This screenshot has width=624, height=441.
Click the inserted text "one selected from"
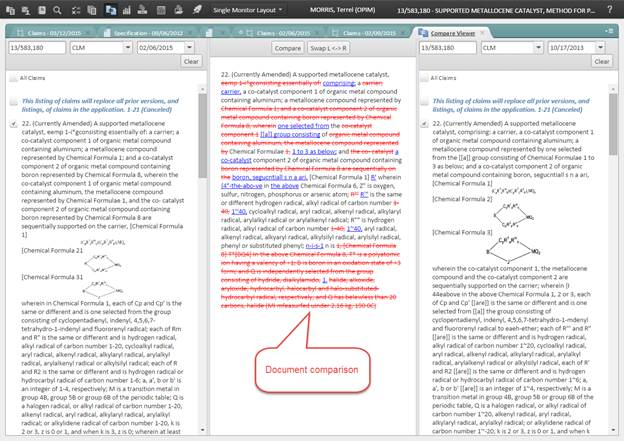coord(303,126)
